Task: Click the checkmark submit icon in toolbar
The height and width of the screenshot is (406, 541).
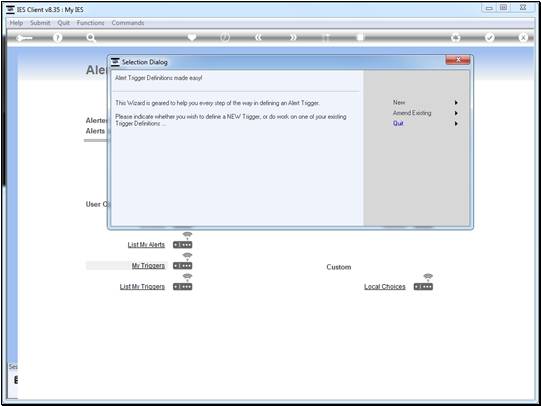Action: pyautogui.click(x=490, y=37)
